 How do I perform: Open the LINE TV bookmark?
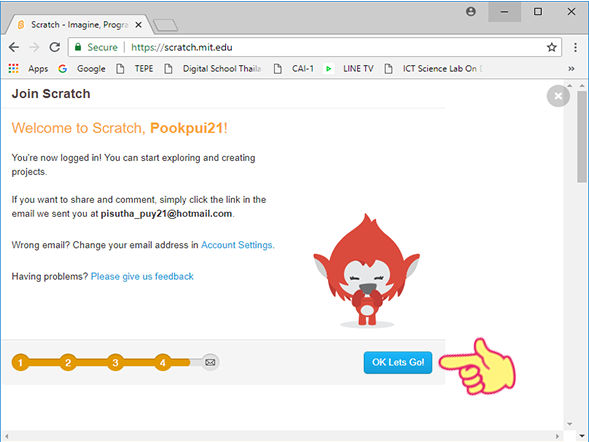click(349, 69)
